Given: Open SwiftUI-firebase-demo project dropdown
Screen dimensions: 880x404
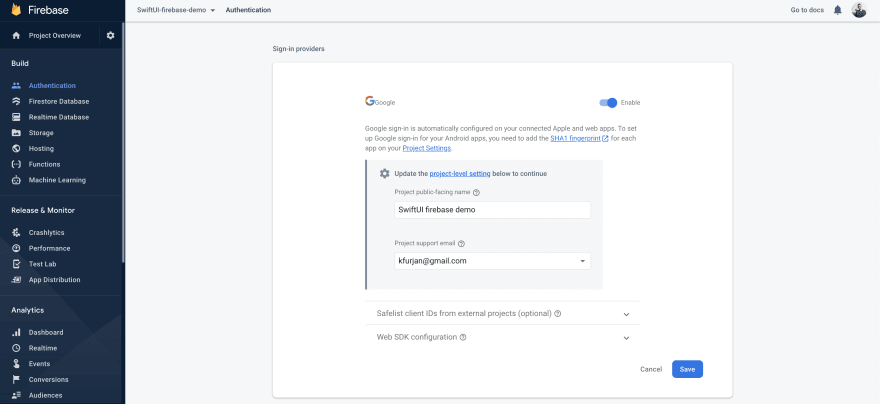Looking at the screenshot, I should click(x=176, y=10).
